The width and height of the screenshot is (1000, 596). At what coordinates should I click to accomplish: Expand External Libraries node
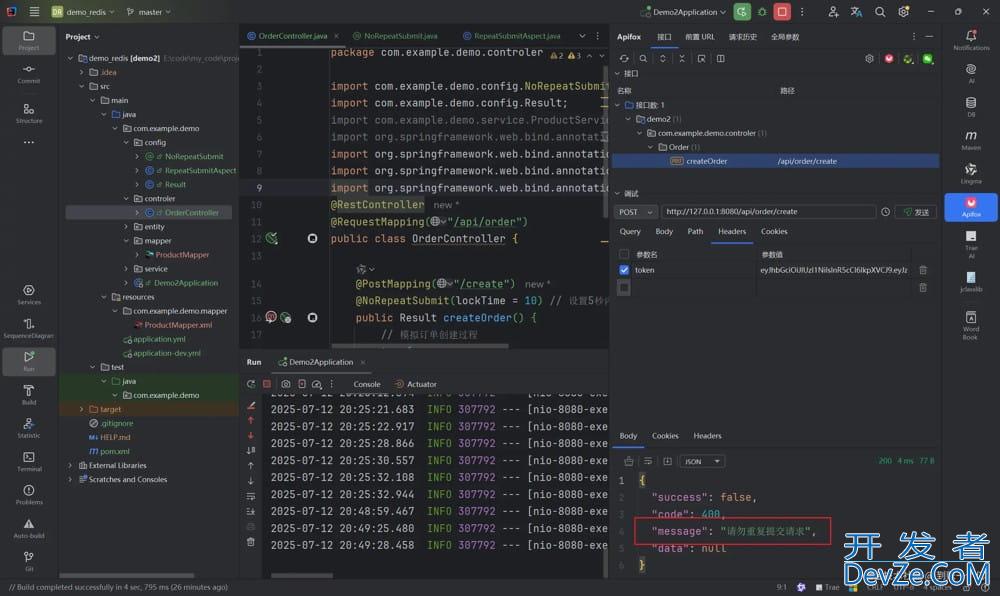click(70, 465)
